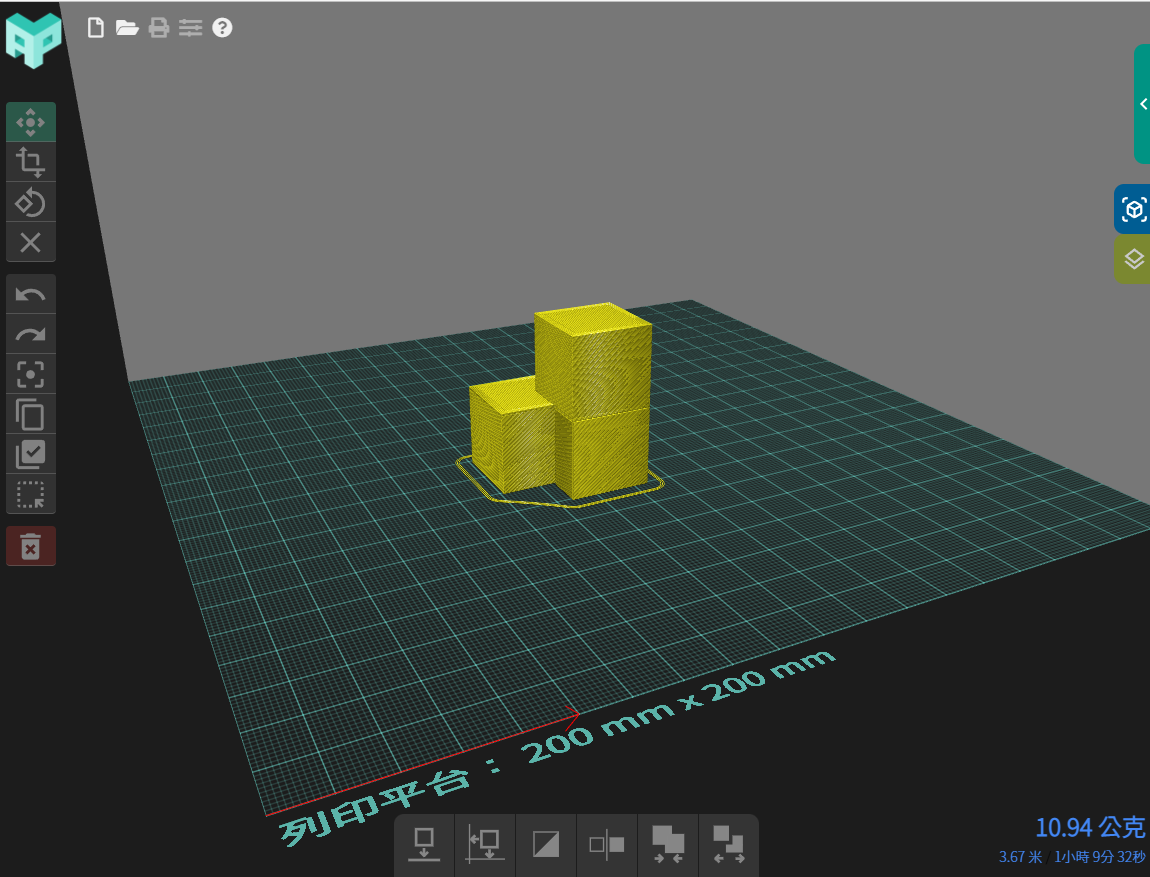Split models with the outward-arrows icon
Viewport: 1150px width, 877px height.
729,845
